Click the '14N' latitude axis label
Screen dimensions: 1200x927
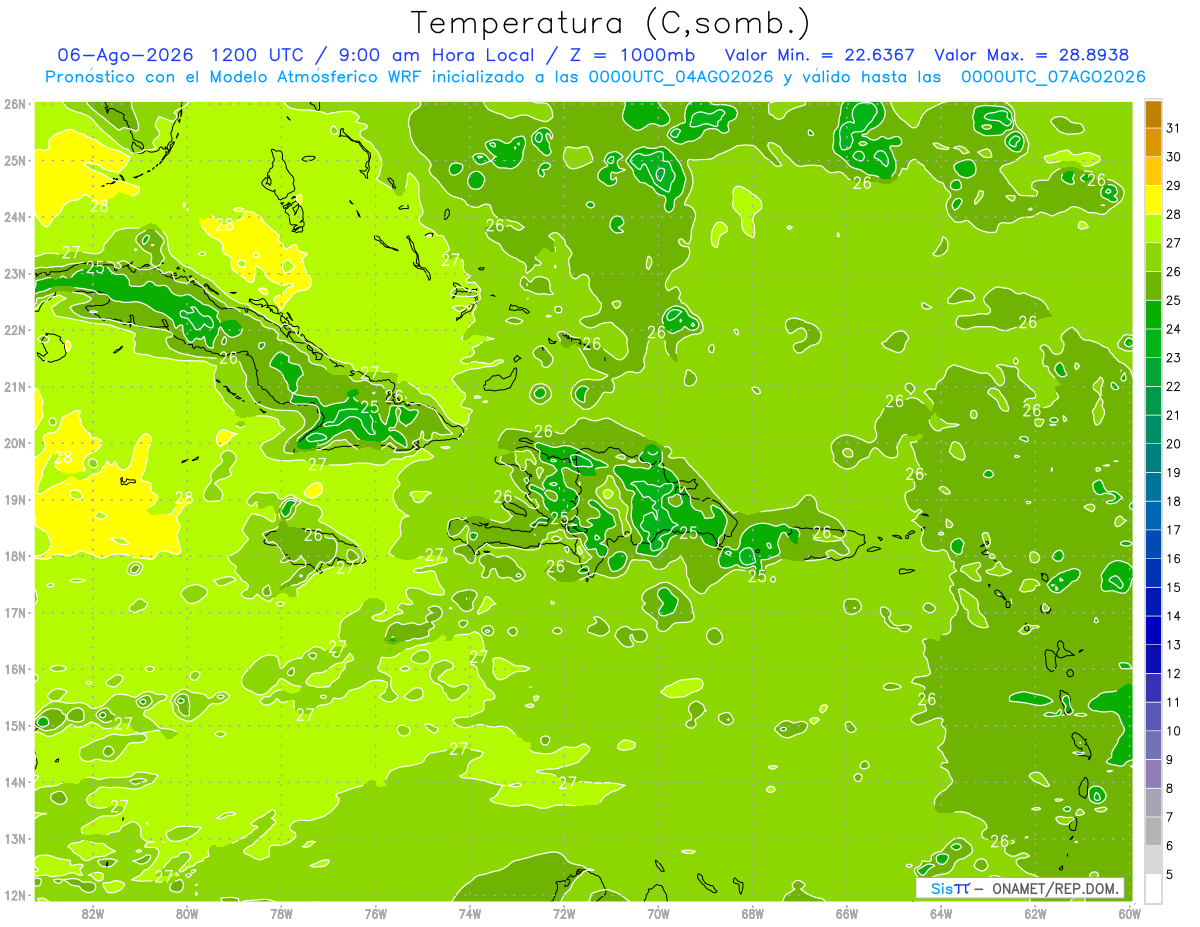click(14, 782)
